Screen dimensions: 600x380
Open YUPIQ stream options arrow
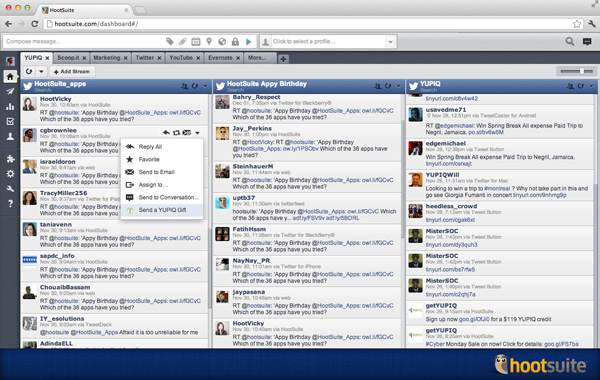(x=591, y=86)
